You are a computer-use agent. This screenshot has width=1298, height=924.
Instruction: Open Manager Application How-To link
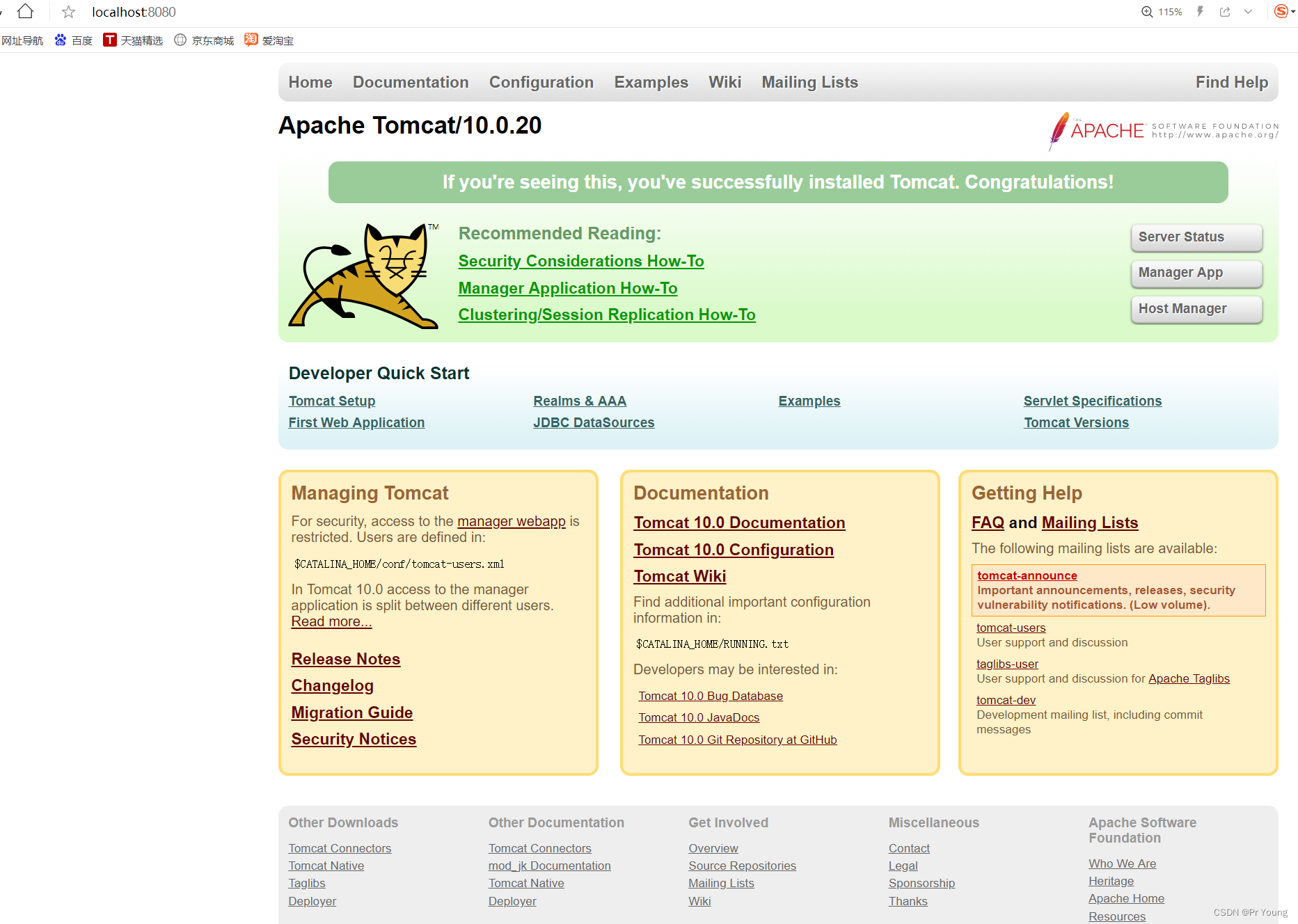568,288
